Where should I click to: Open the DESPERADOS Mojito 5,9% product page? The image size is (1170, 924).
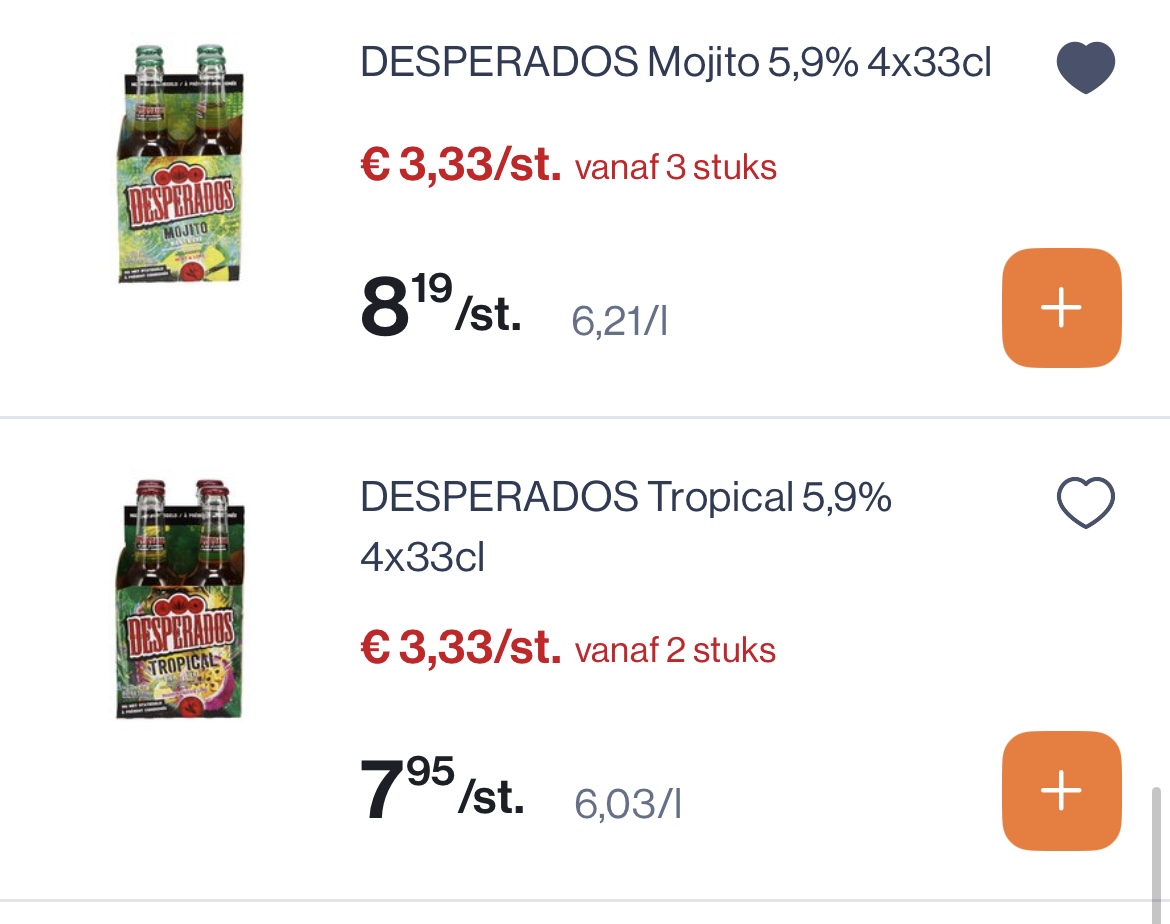tap(674, 62)
